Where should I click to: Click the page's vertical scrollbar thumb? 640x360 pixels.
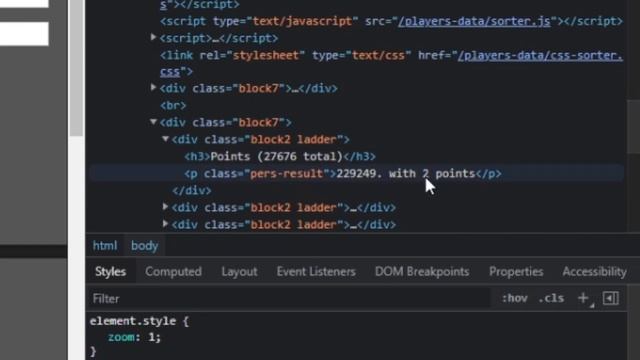(76, 67)
